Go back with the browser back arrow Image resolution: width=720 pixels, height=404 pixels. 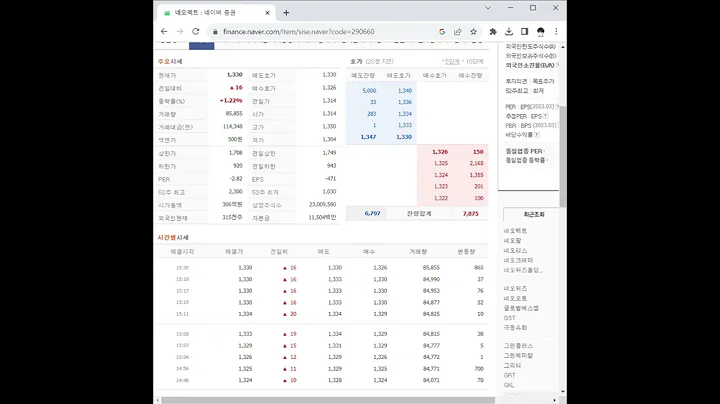point(164,31)
